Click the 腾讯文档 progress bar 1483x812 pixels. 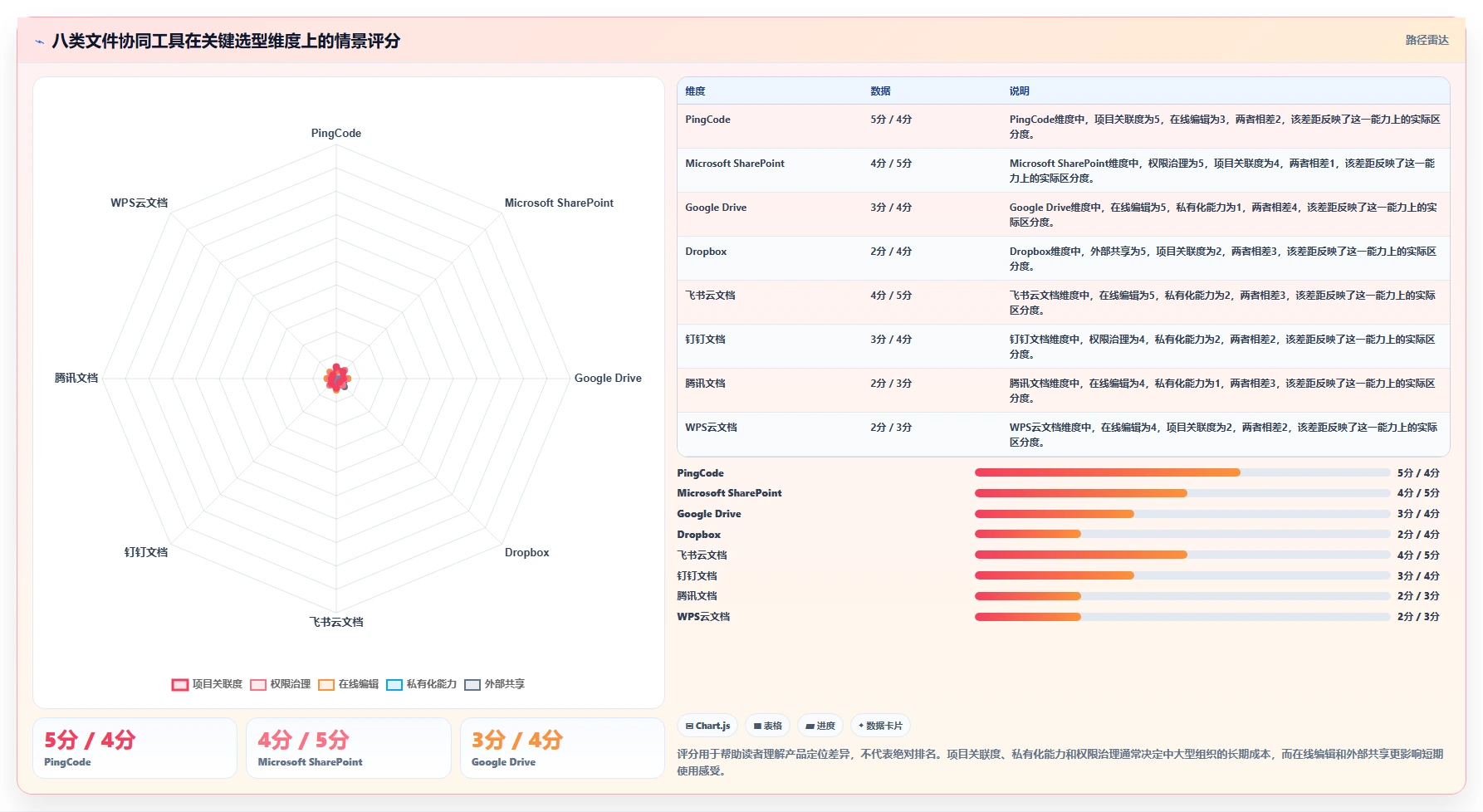coord(1182,596)
